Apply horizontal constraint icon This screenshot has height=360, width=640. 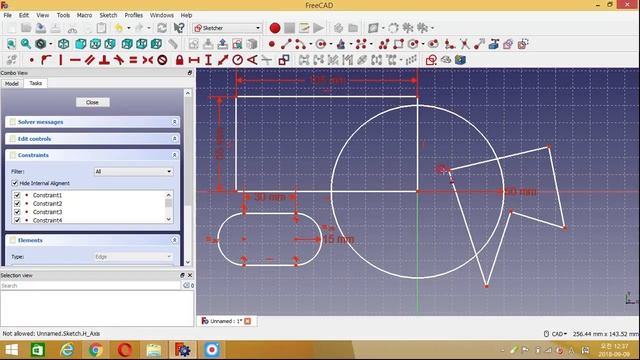(x=75, y=60)
